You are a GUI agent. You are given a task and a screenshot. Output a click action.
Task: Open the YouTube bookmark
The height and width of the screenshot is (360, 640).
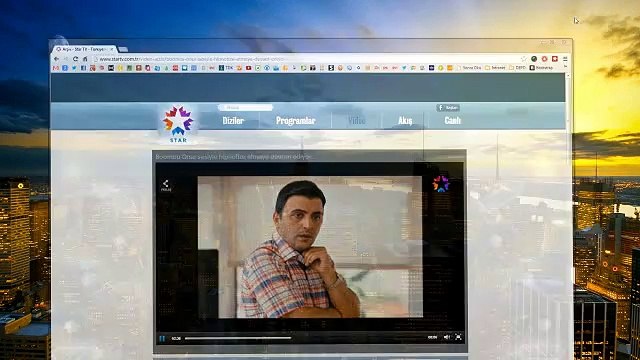coord(248,68)
